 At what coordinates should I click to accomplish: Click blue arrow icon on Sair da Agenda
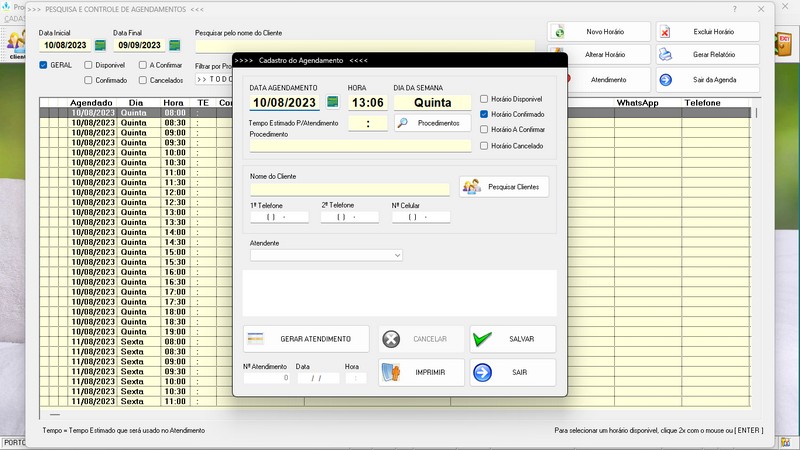pos(665,80)
